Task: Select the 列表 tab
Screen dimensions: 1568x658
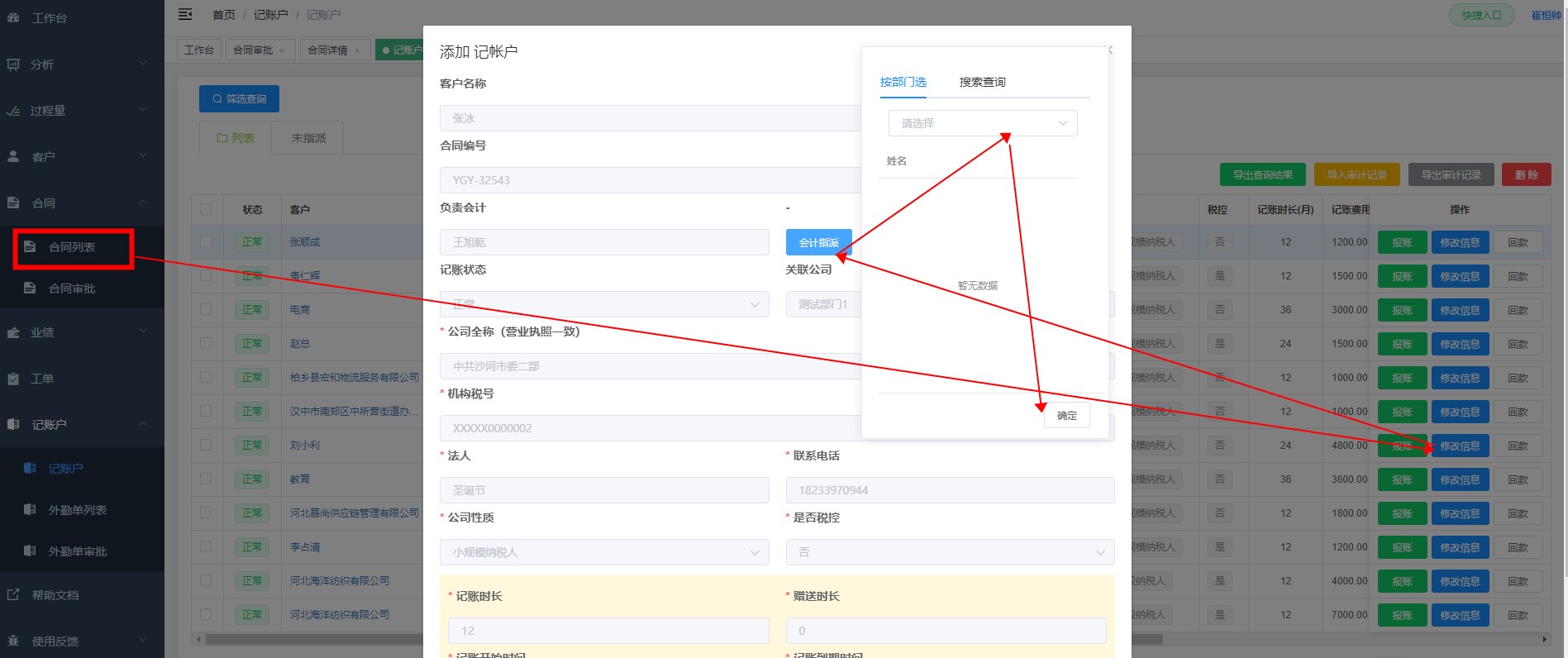Action: point(236,138)
